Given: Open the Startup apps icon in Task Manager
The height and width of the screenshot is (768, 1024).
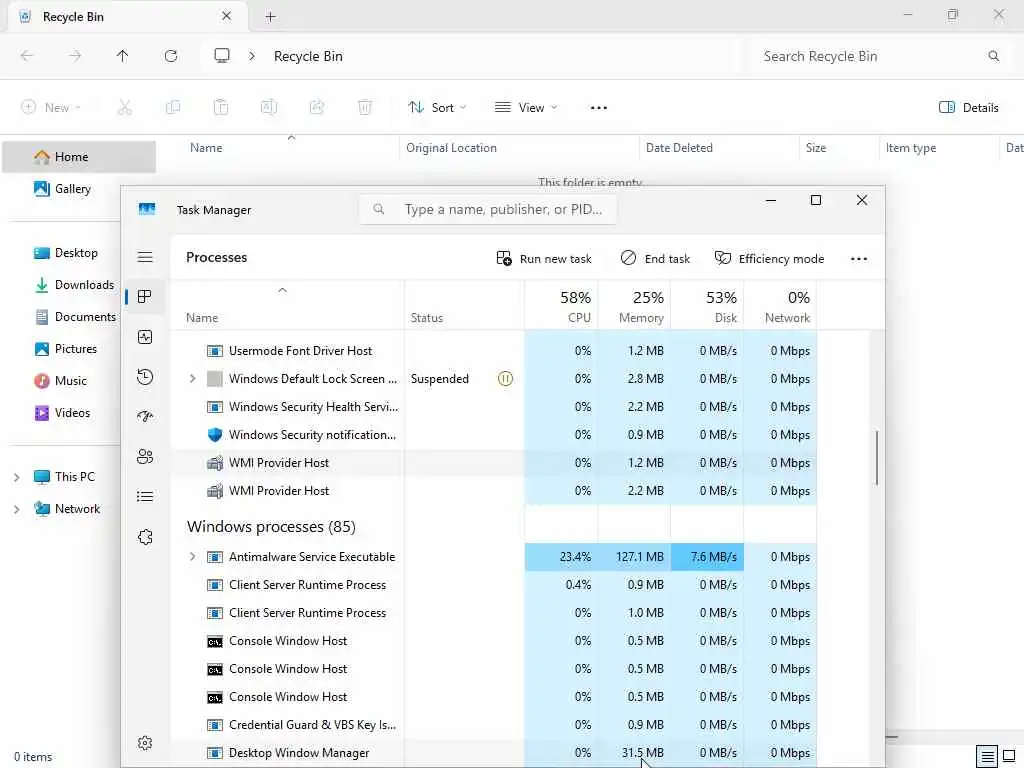Looking at the screenshot, I should [145, 417].
